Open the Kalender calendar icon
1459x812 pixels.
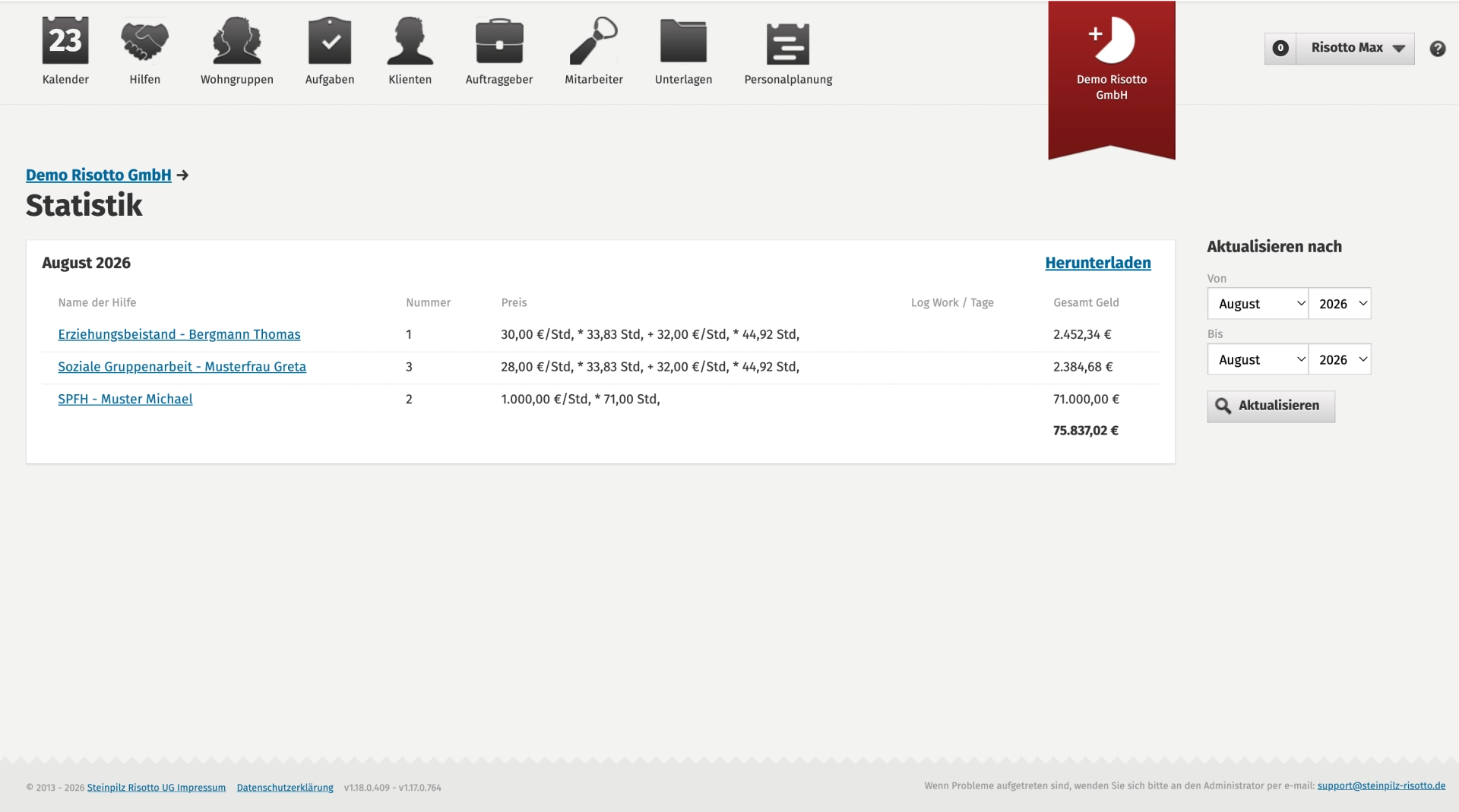(65, 40)
